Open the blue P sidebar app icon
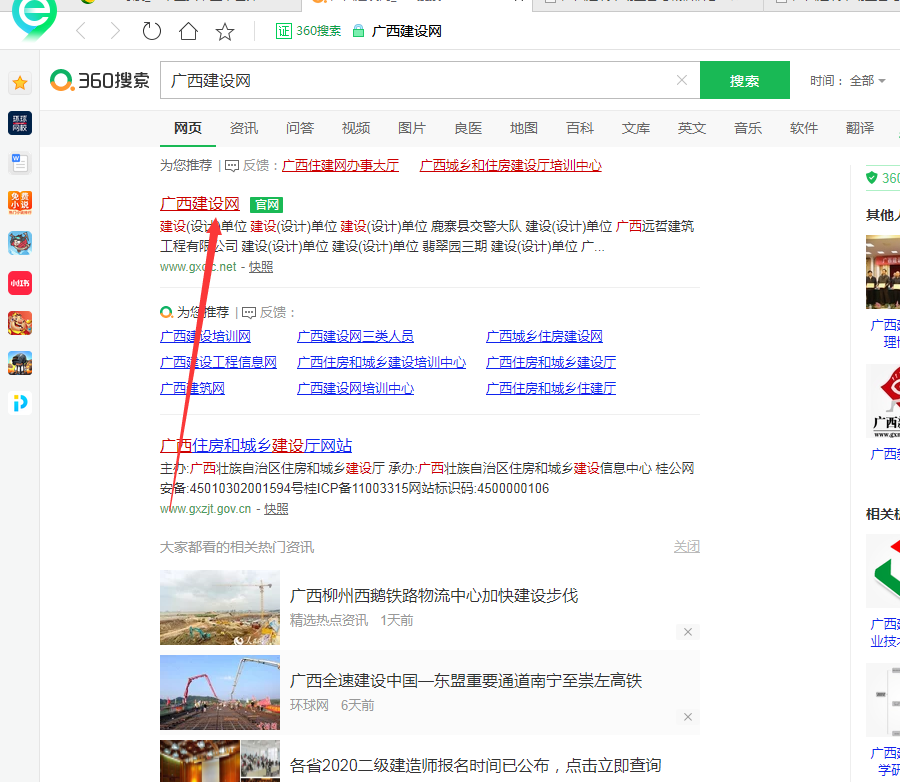Image resolution: width=900 pixels, height=782 pixels. click(x=20, y=403)
